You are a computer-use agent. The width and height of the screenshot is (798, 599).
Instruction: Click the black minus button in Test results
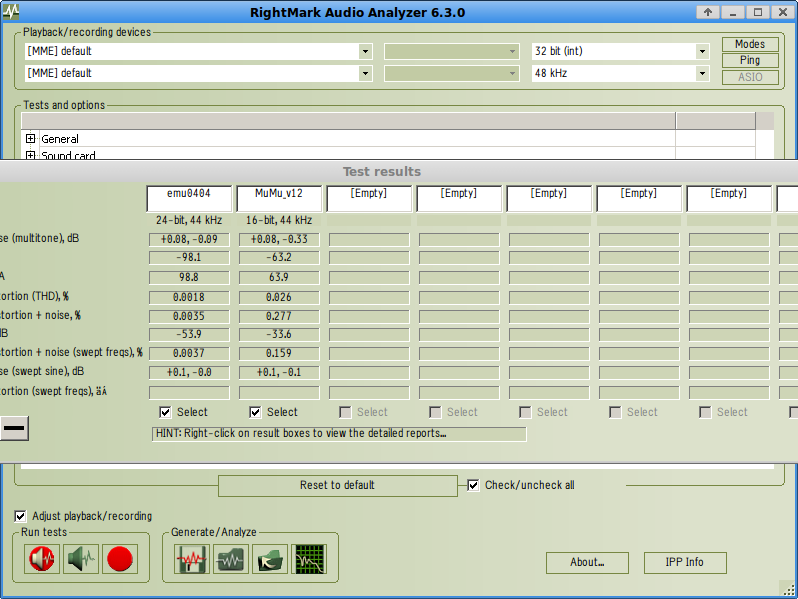[x=14, y=428]
